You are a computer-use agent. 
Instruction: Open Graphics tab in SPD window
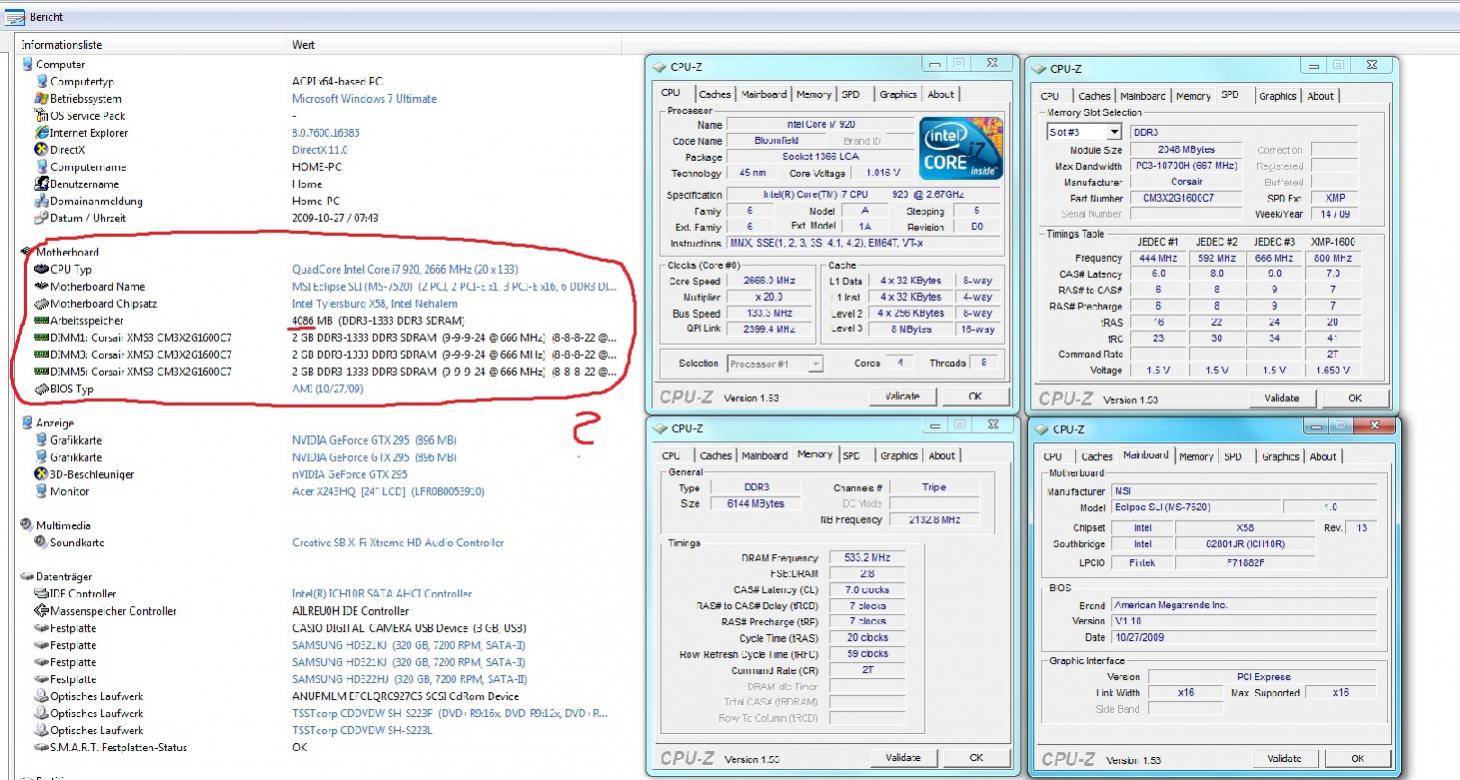pyautogui.click(x=1277, y=96)
